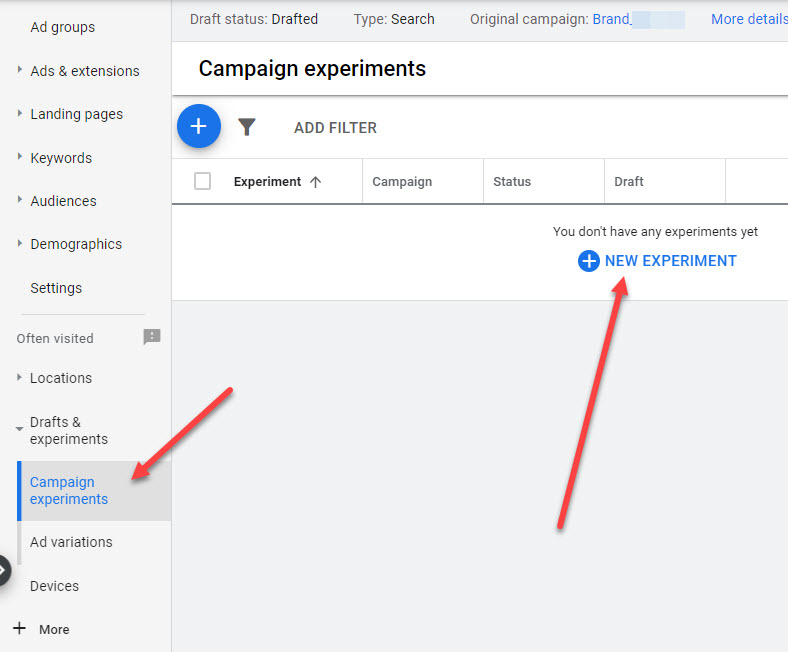Open the filter funnel icon
This screenshot has width=788, height=652.
click(247, 127)
